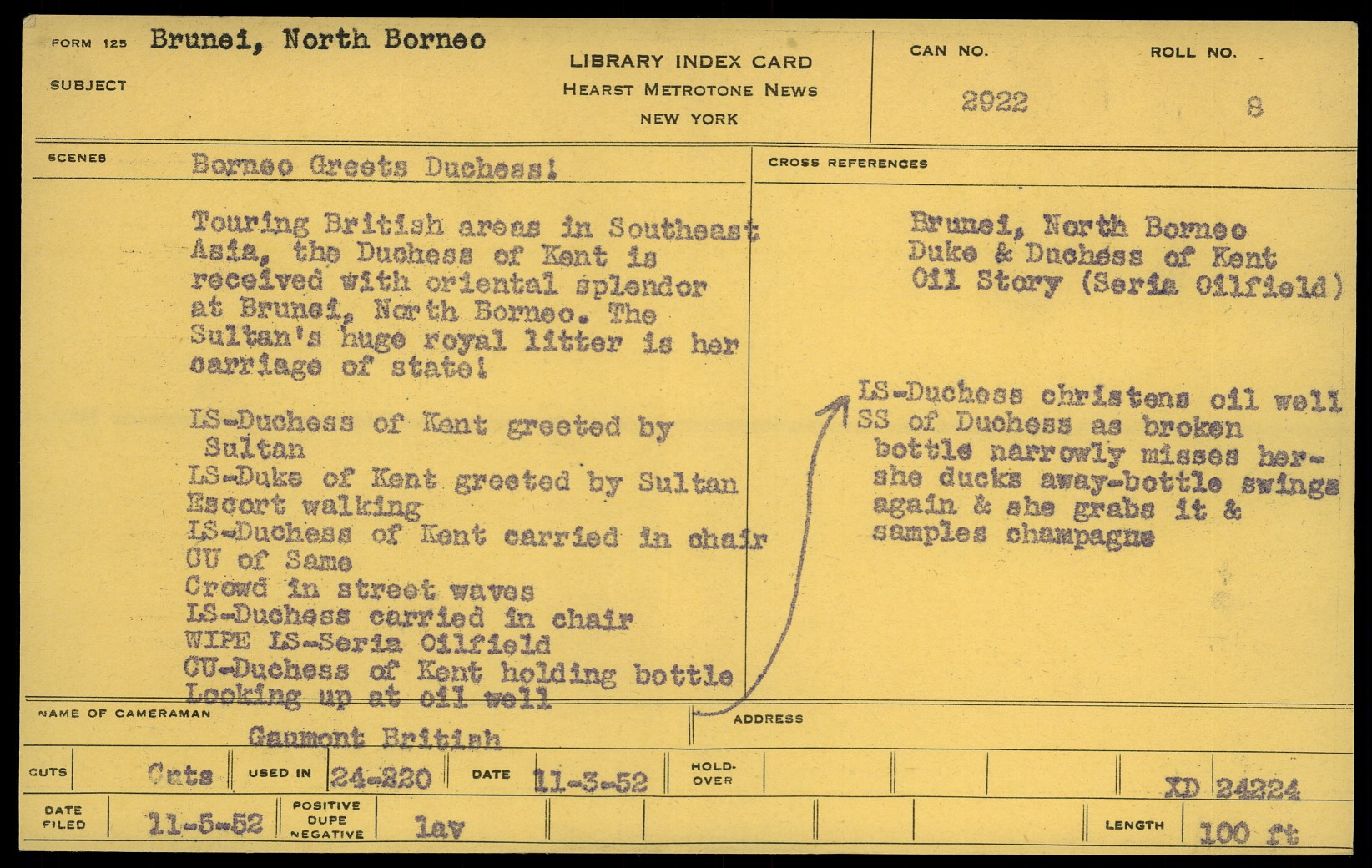
Task: Click the Oil Story (Seria Oilfield) reference
Action: [1127, 284]
